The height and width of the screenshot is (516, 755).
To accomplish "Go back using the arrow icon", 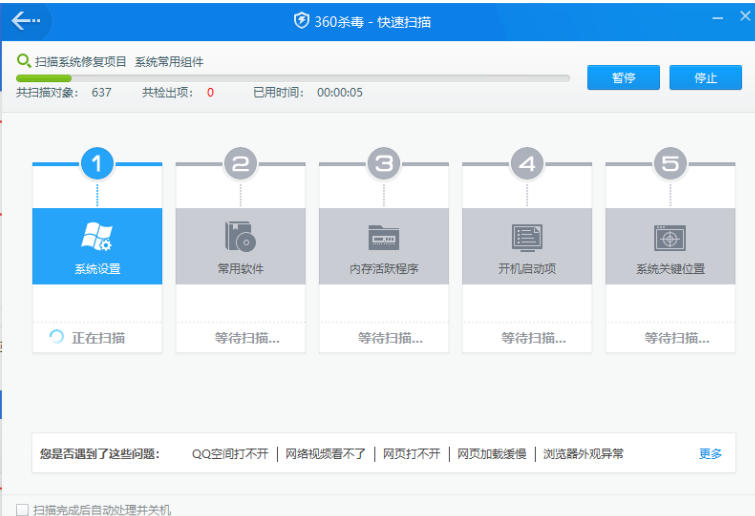I will 26,21.
